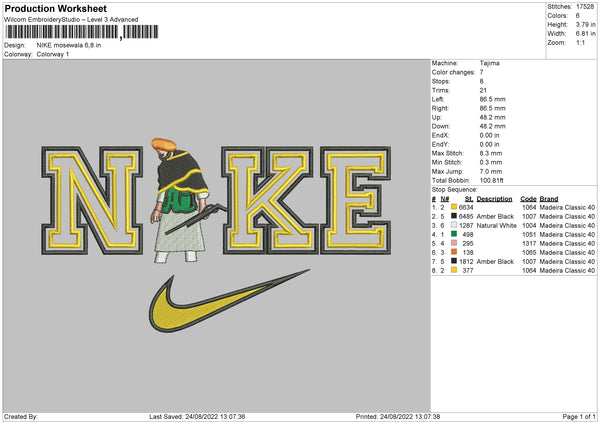Image resolution: width=600 pixels, height=424 pixels.
Task: Click the letter E in the design preview
Action: pos(356,200)
